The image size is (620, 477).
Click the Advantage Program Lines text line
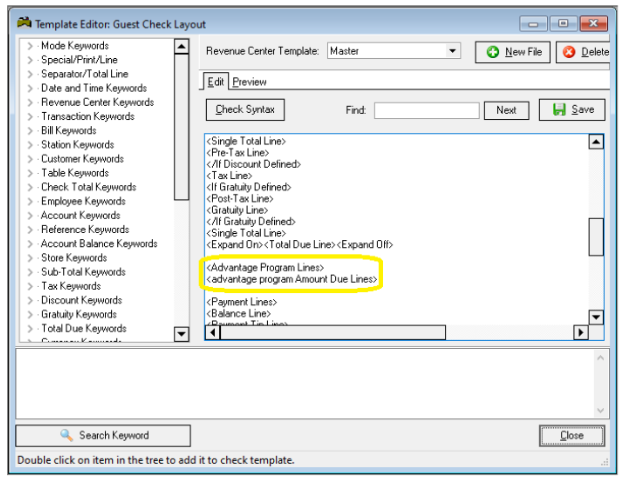point(265,267)
